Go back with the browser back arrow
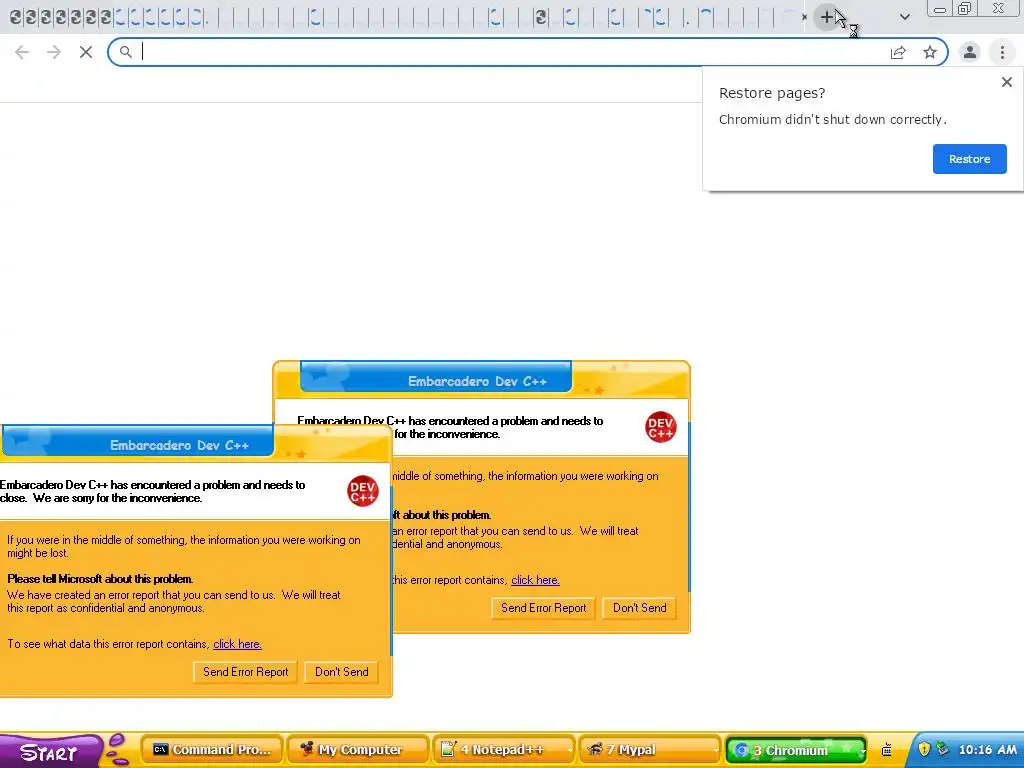This screenshot has height=768, width=1024. coord(22,52)
